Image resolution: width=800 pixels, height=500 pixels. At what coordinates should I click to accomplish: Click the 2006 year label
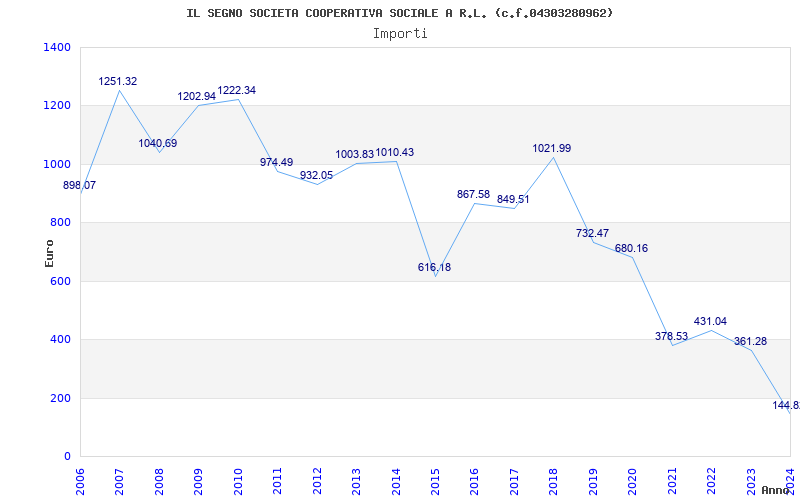pyautogui.click(x=80, y=481)
